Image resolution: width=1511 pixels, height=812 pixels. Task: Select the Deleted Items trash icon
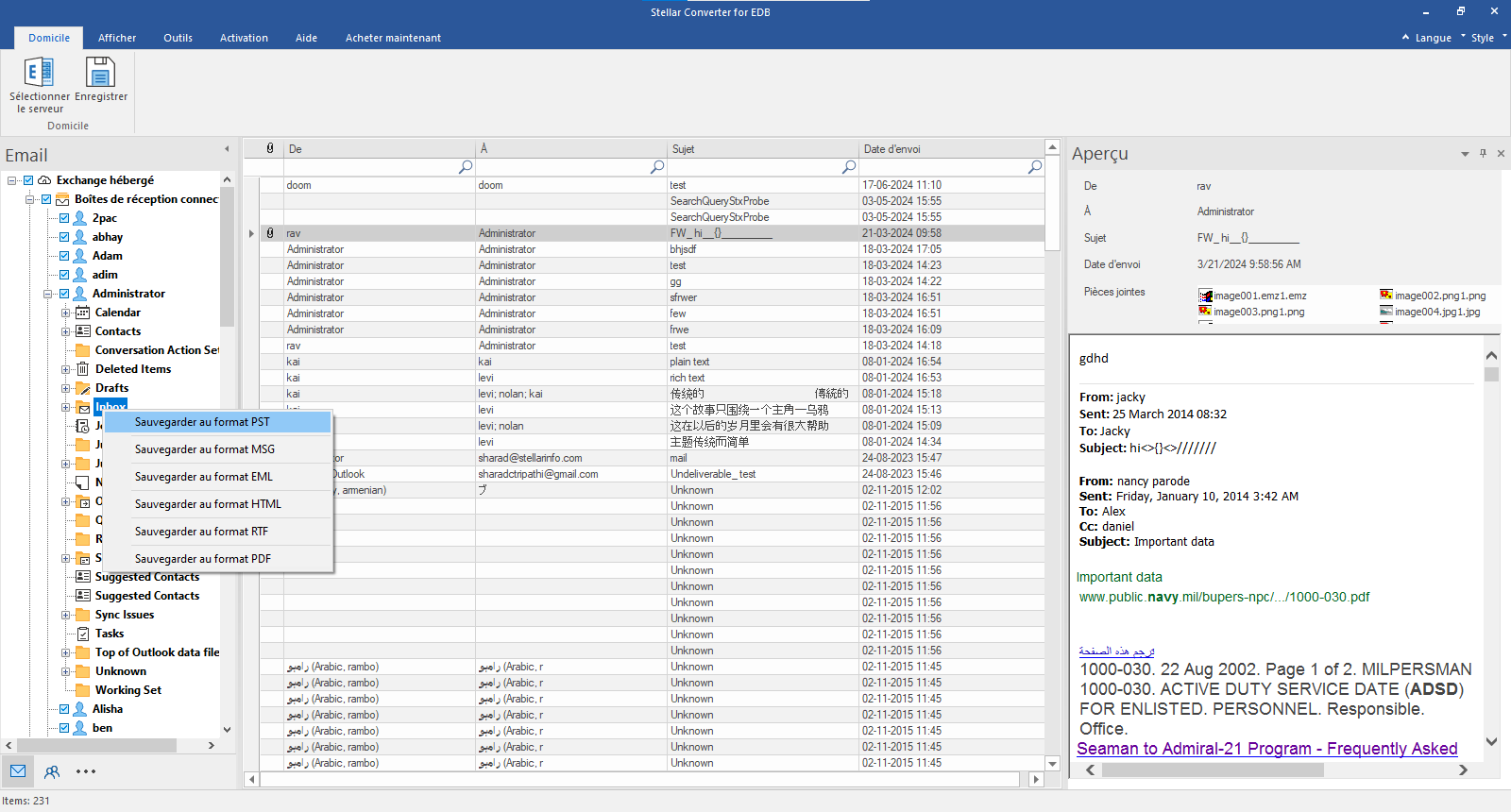click(83, 369)
